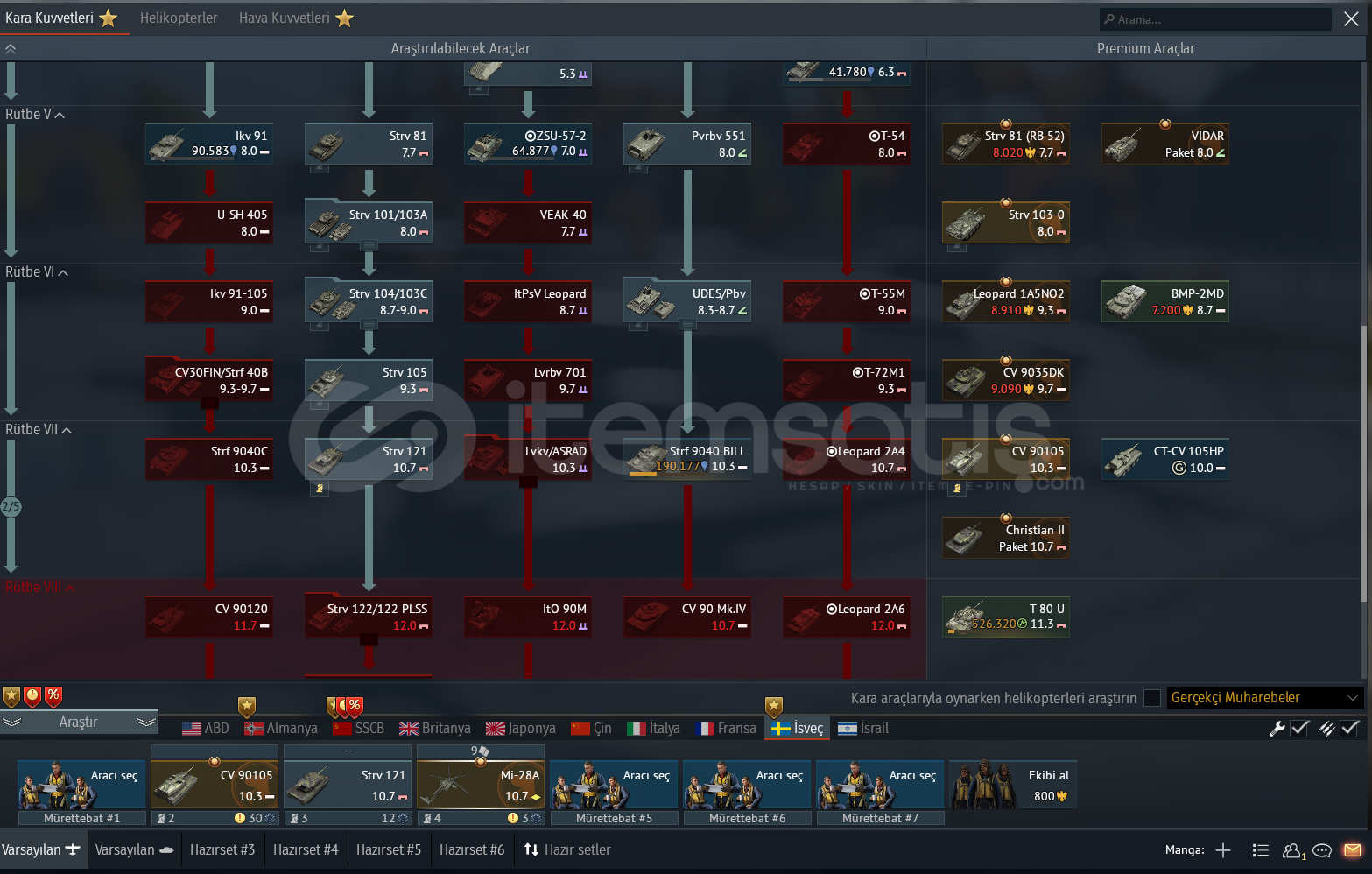Select the Japonya nation tab
The width and height of the screenshot is (1372, 874).
521,729
